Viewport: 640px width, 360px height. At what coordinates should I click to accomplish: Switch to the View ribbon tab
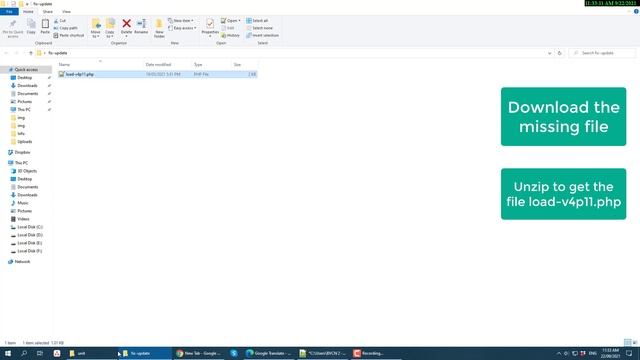(66, 11)
